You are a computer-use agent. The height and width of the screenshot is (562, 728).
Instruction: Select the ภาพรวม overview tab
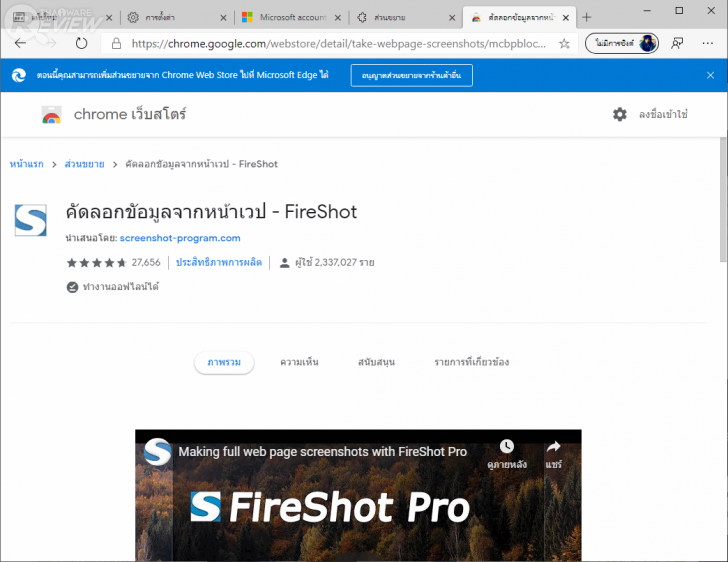tap(224, 362)
